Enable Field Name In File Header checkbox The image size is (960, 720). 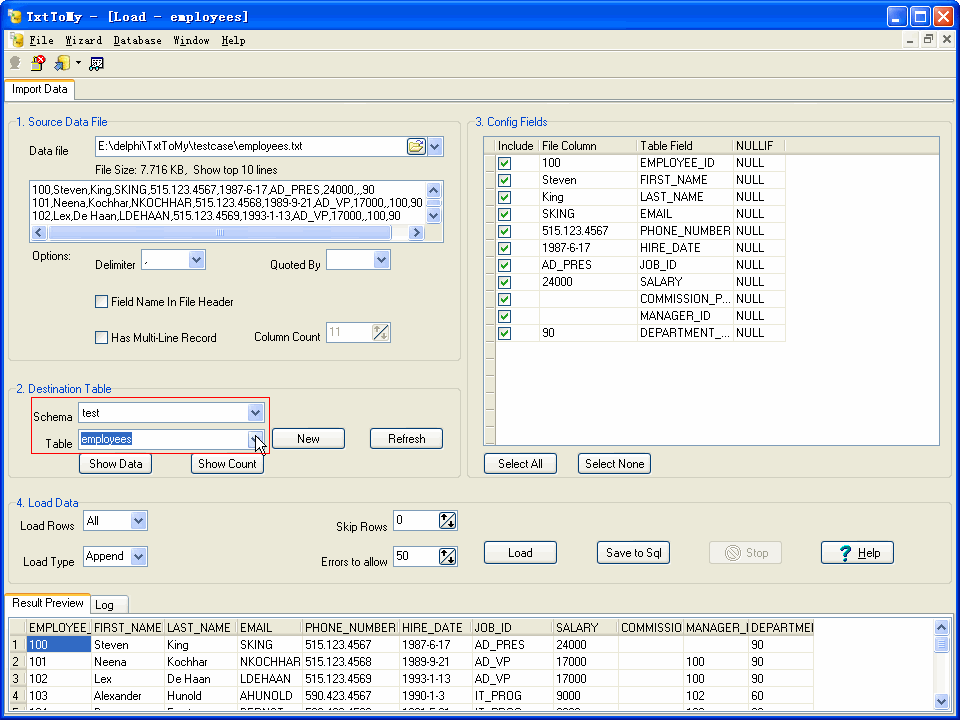(102, 302)
